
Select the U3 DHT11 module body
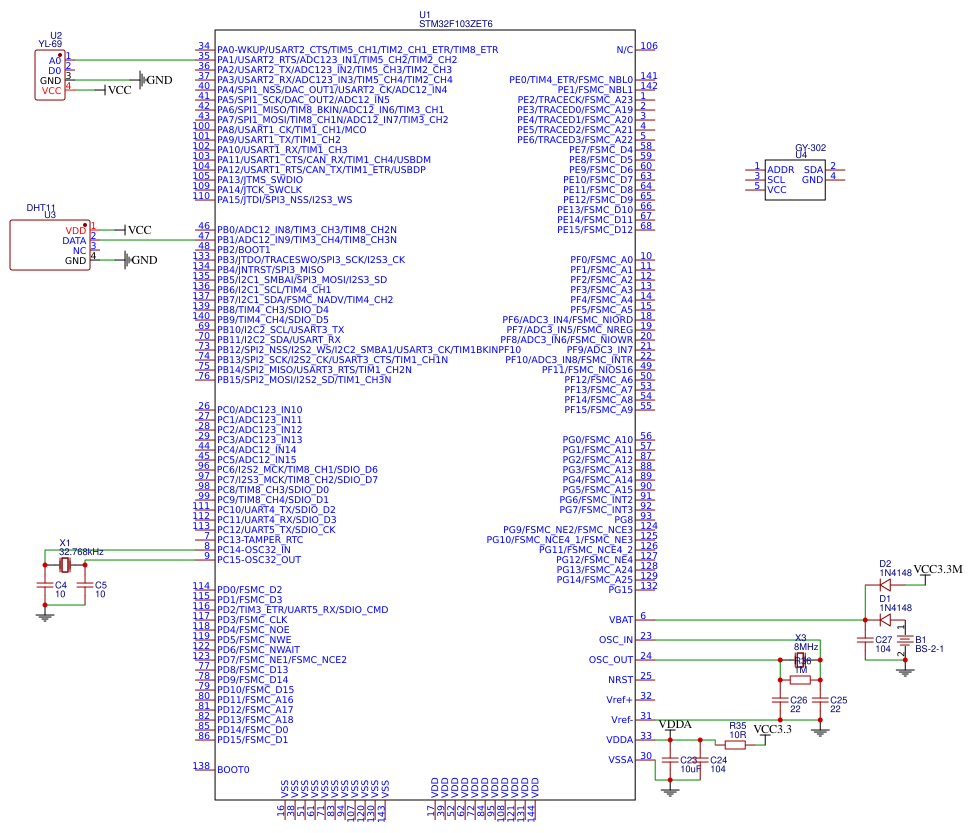tap(50, 245)
